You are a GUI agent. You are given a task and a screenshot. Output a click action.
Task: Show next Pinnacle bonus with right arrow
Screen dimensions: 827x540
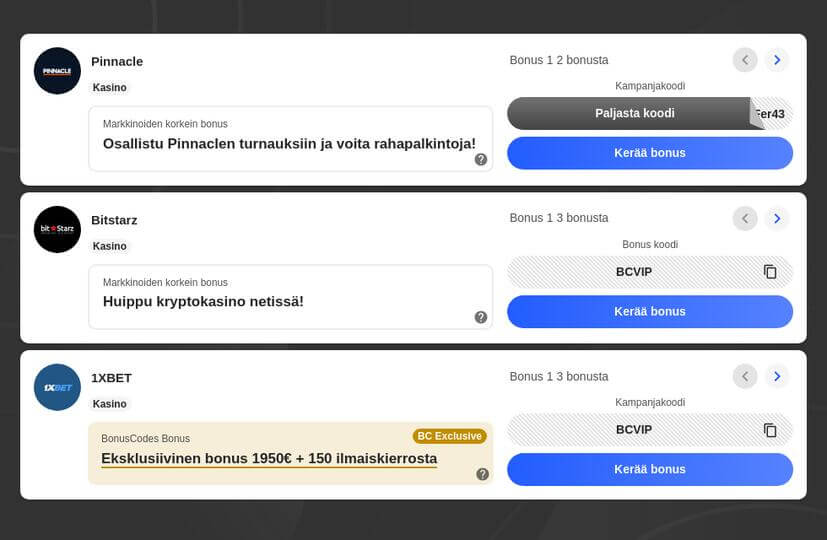click(x=777, y=60)
